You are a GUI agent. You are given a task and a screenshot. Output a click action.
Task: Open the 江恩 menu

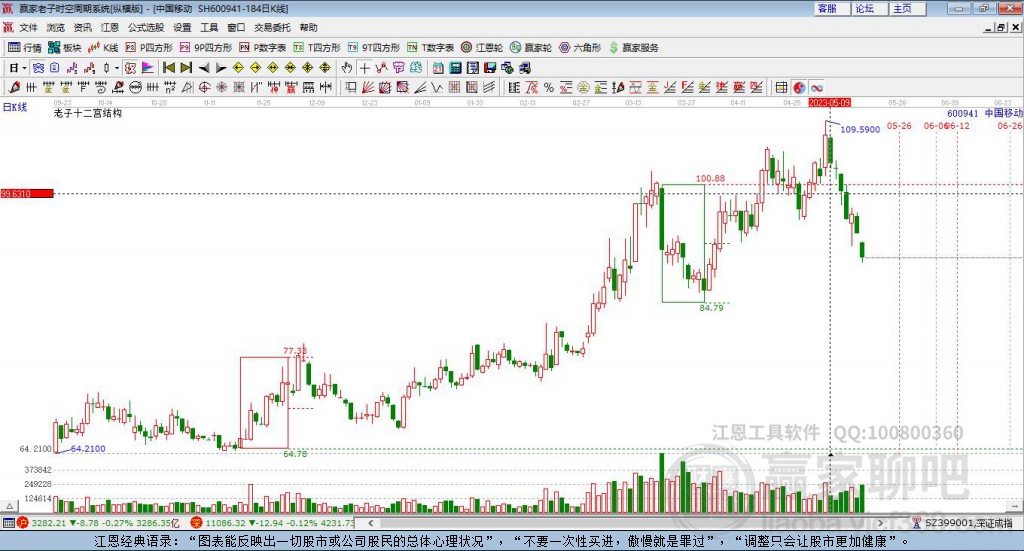tap(110, 27)
